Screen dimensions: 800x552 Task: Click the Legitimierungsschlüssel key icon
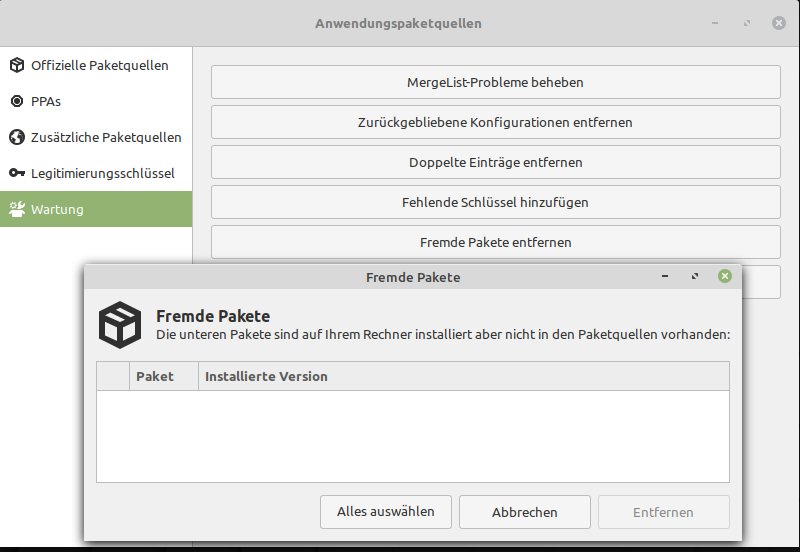(x=16, y=174)
